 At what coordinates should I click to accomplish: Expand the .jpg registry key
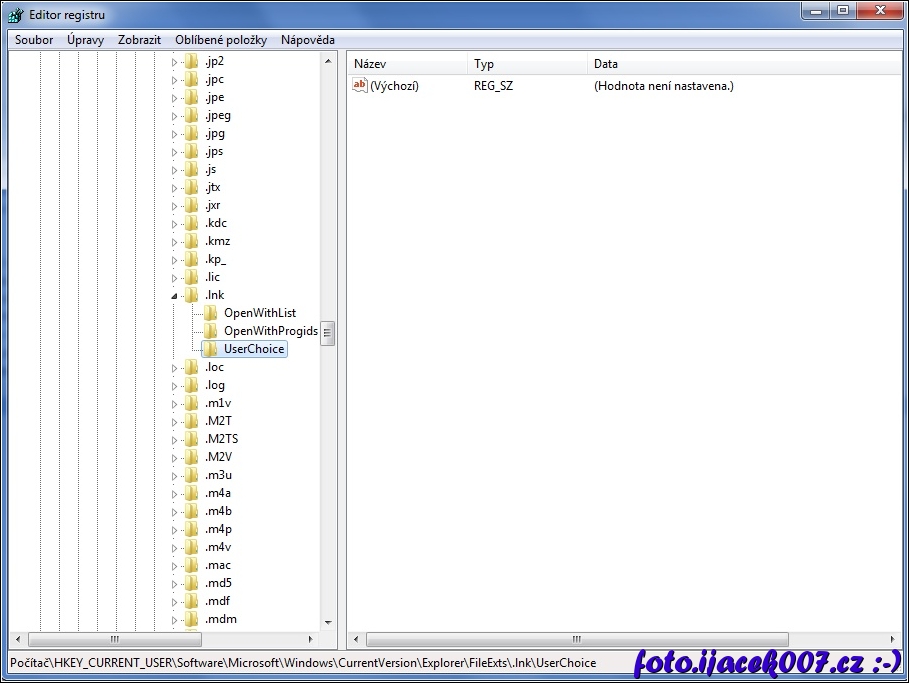(x=174, y=133)
